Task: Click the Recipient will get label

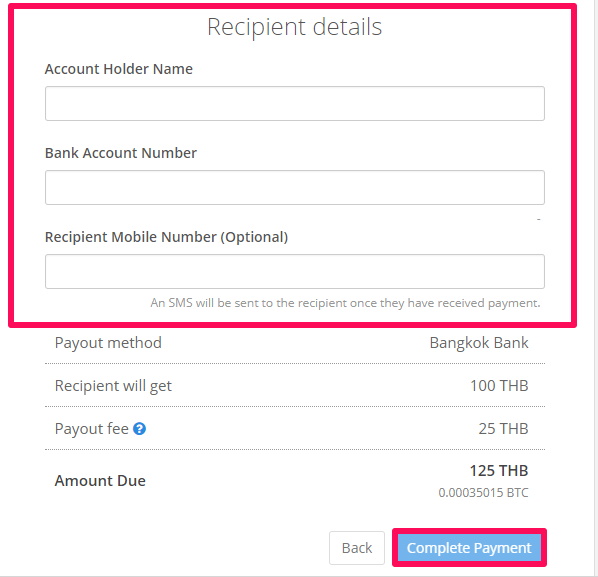Action: [113, 386]
